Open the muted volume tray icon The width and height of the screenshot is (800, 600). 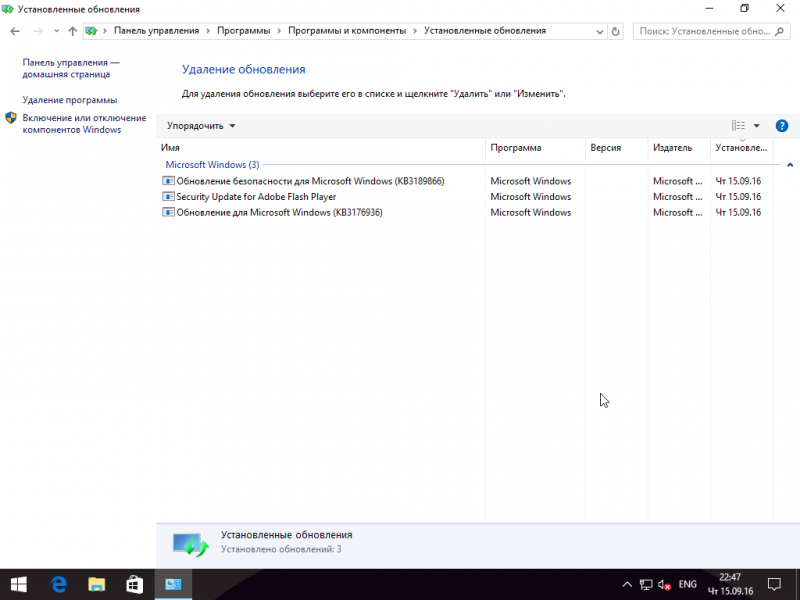(664, 585)
